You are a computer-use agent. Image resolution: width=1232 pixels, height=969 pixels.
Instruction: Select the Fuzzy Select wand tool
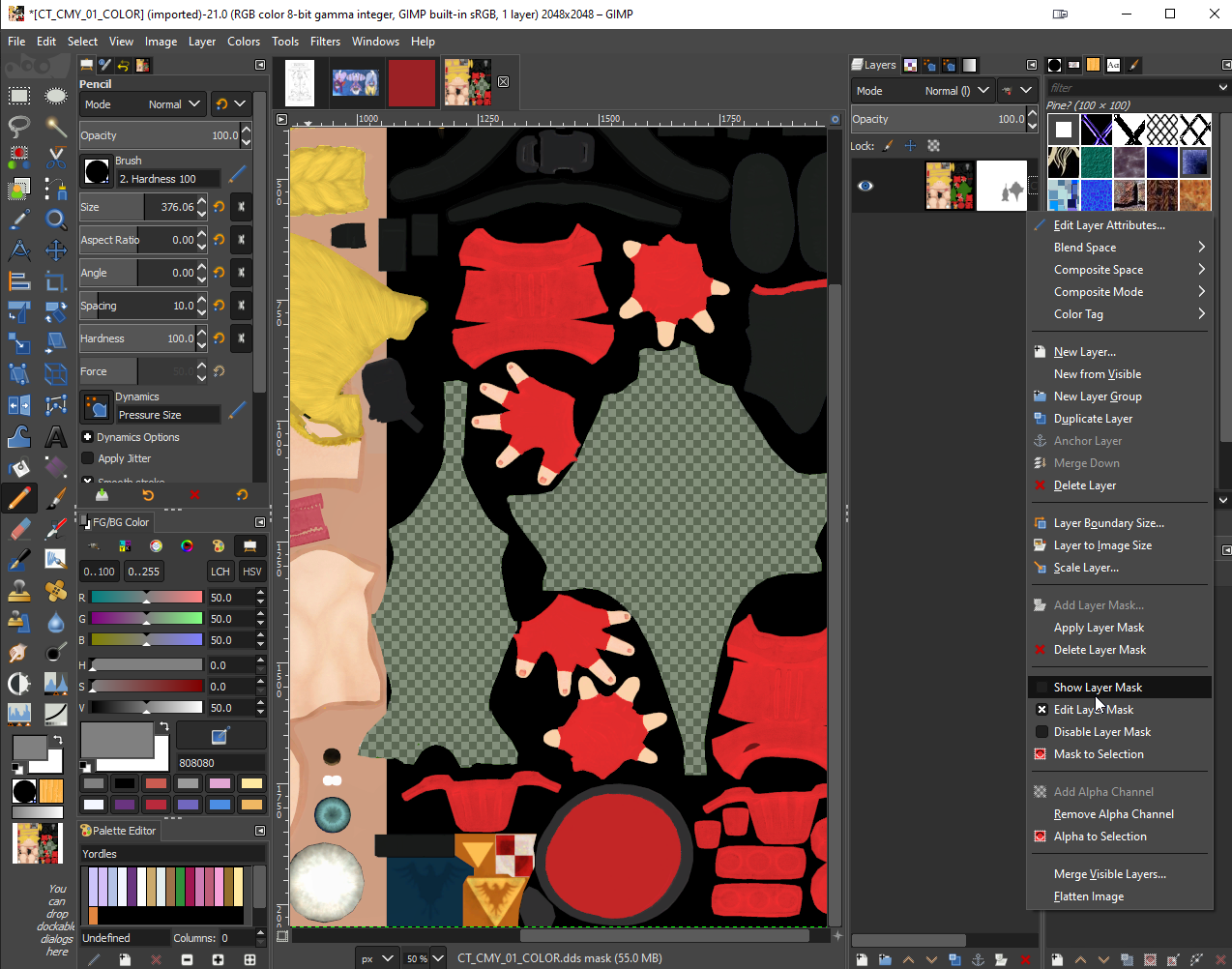56,127
